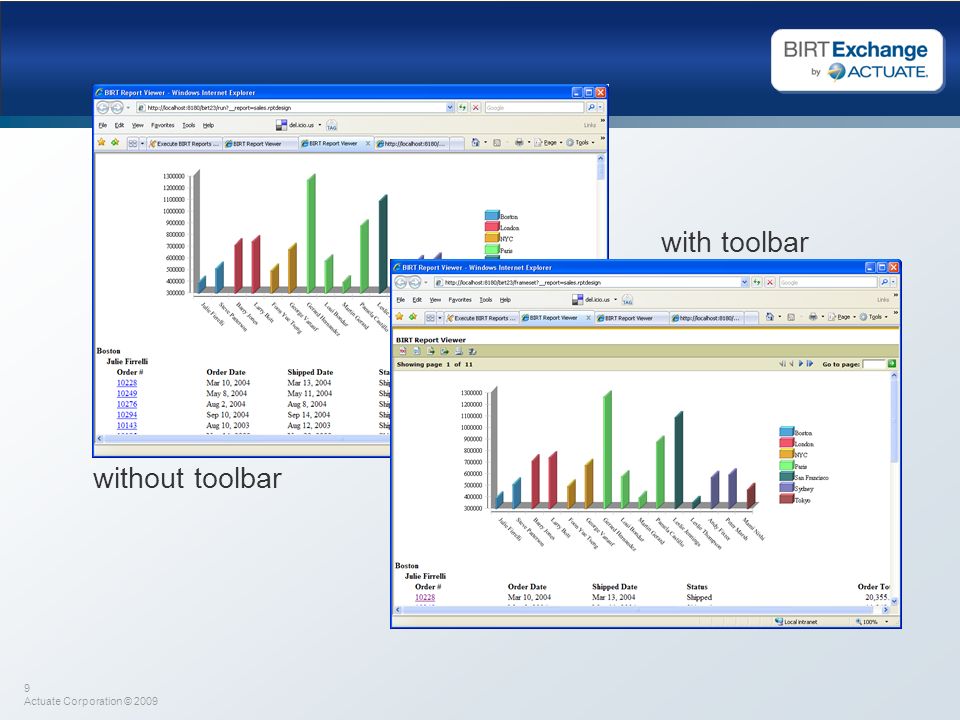Click 100% zoom level in front status bar
Screen dimensions: 960x720
pyautogui.click(x=870, y=621)
